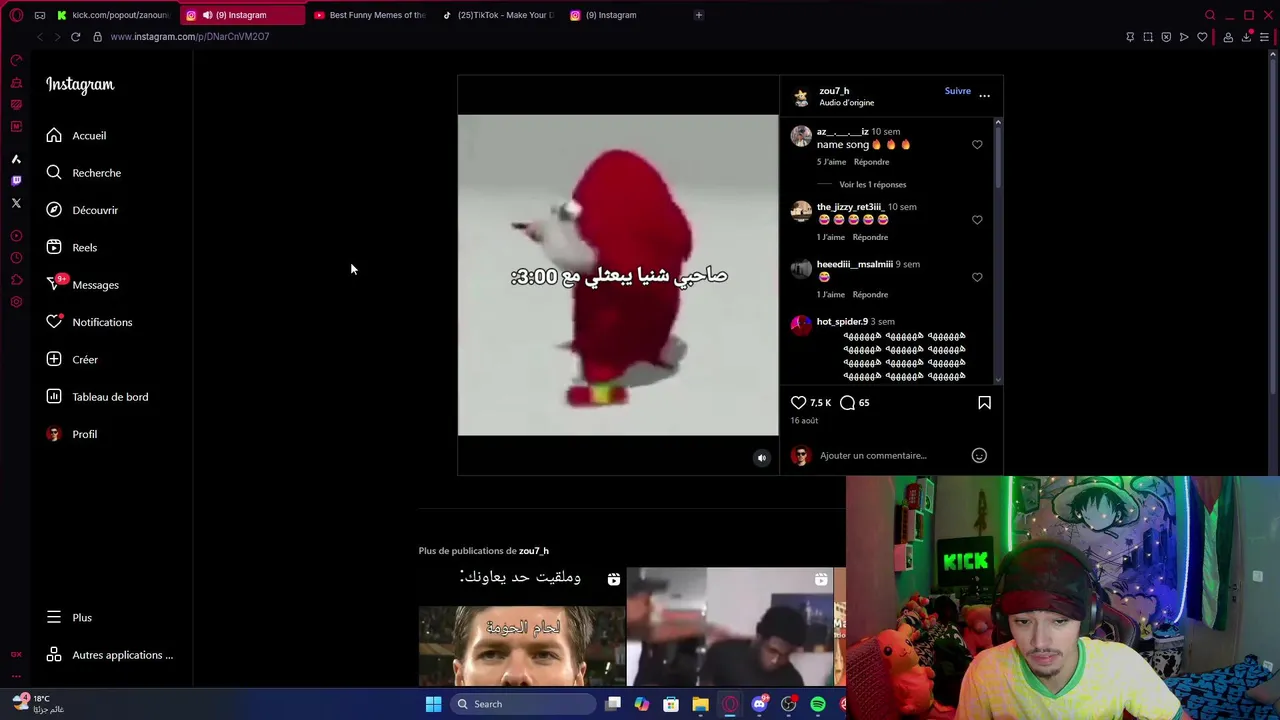Screen dimensions: 1280x720
Task: Open Profil in sidebar
Action: pos(71,434)
